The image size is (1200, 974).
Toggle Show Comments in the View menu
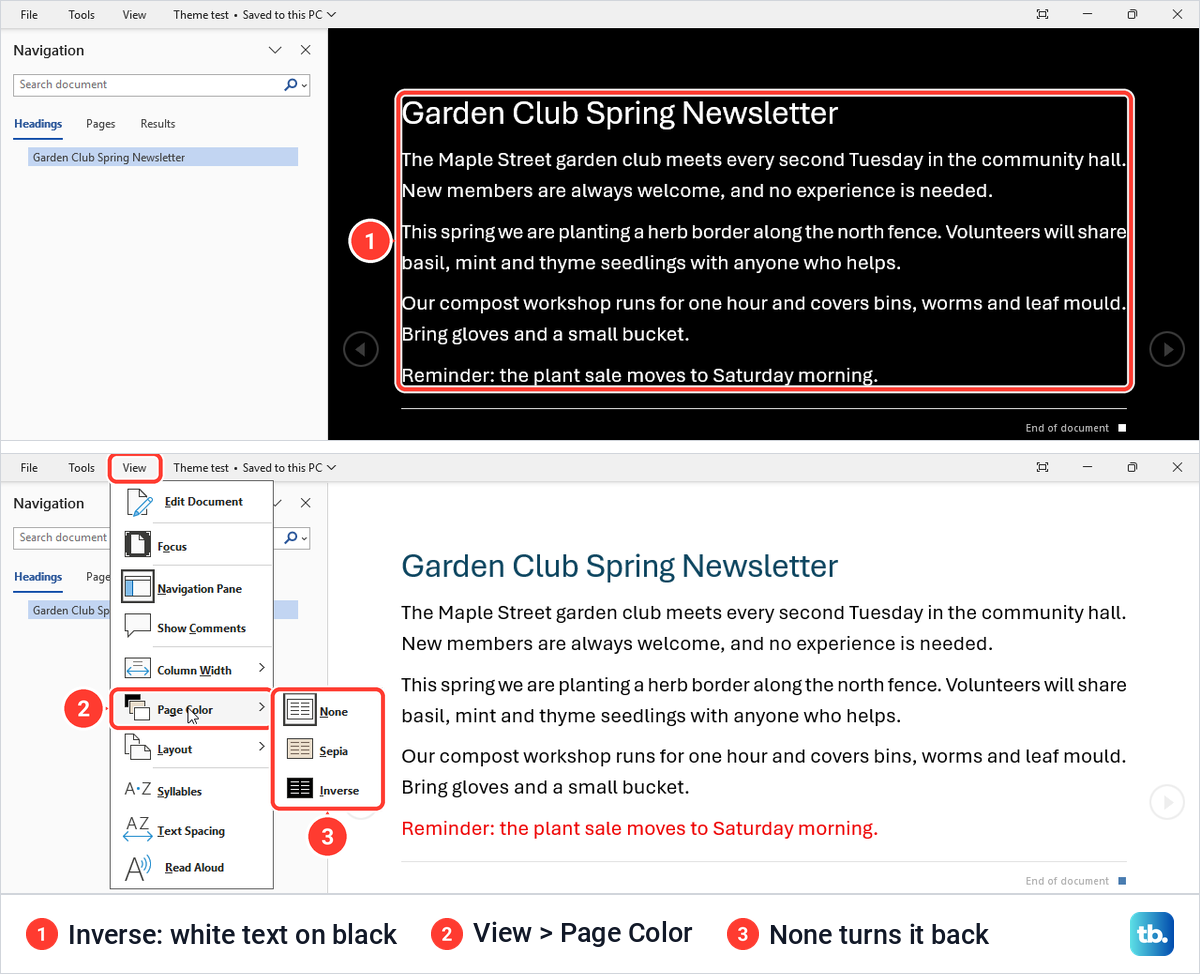pos(192,628)
